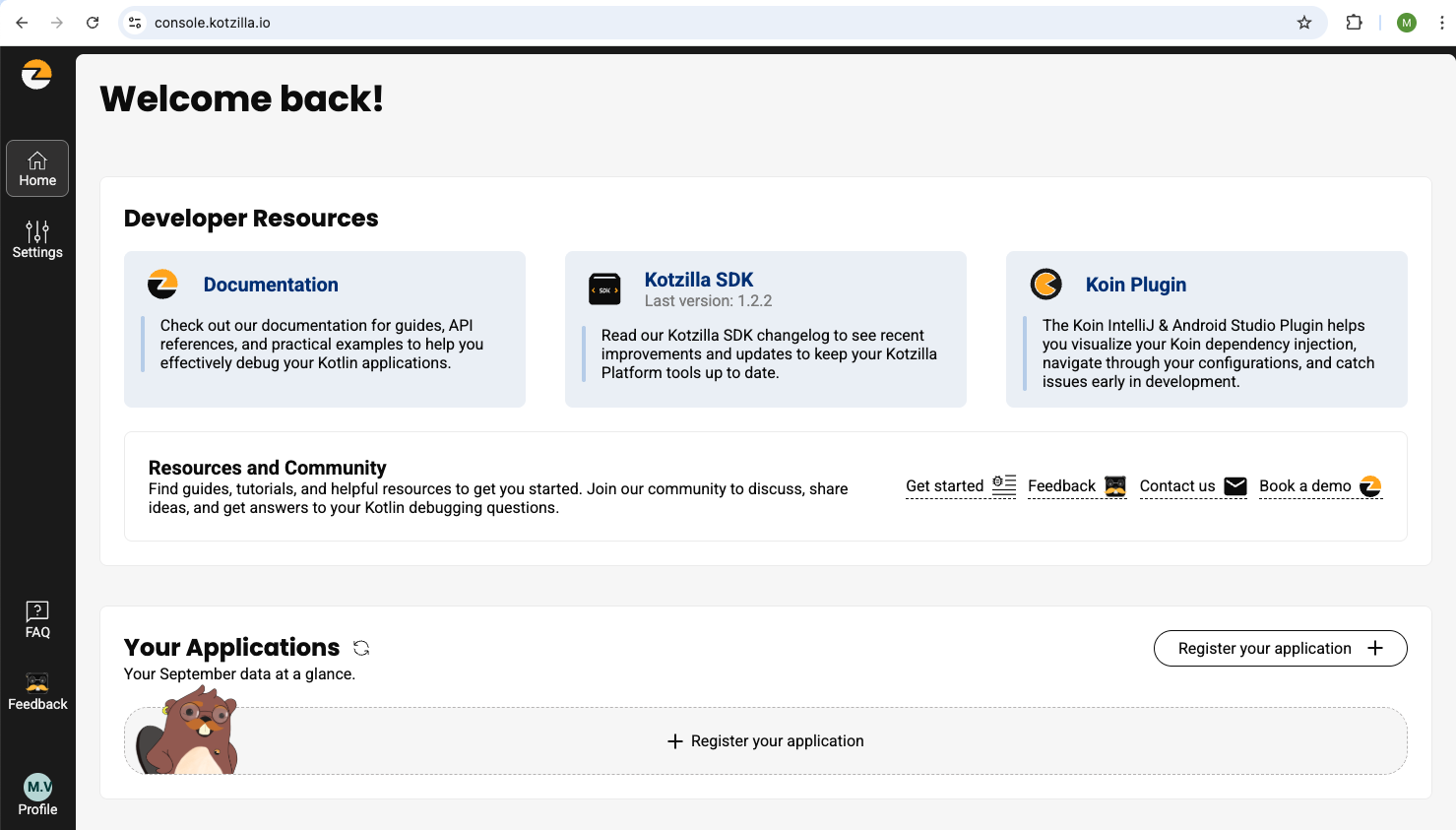Click the Koin Plugin card description text
This screenshot has height=830, width=1456.
[1209, 353]
